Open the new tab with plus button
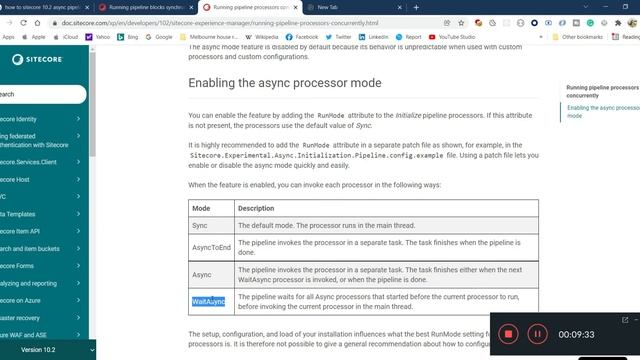The image size is (640, 360). (416, 7)
